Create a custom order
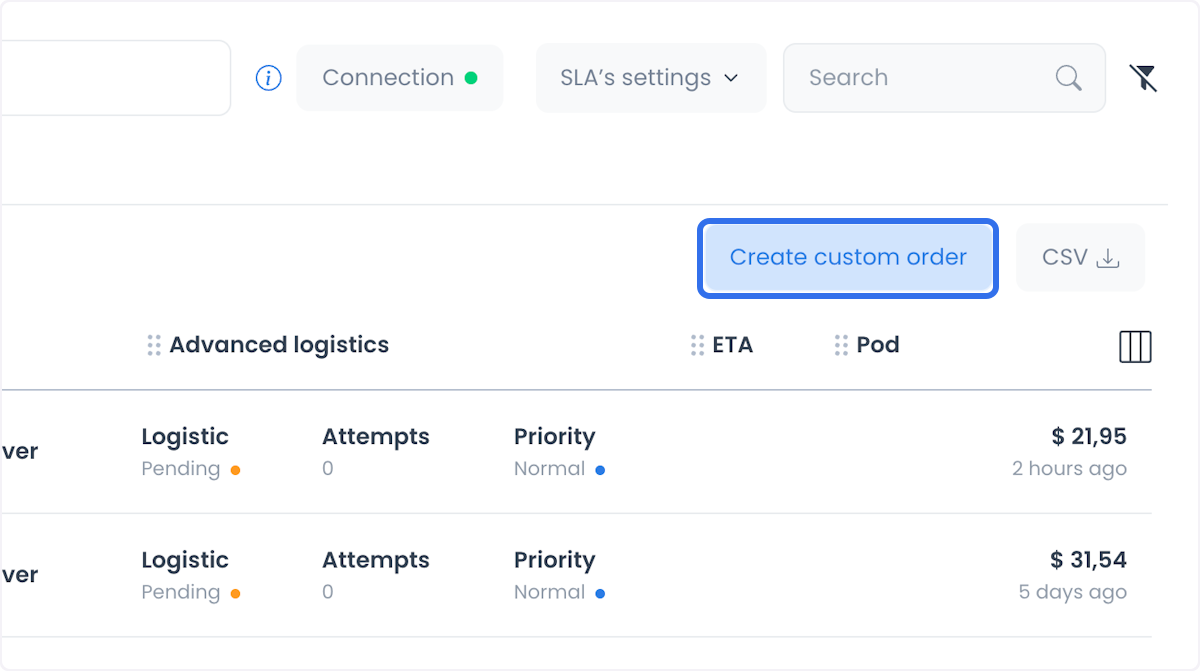The height and width of the screenshot is (671, 1200). click(848, 258)
